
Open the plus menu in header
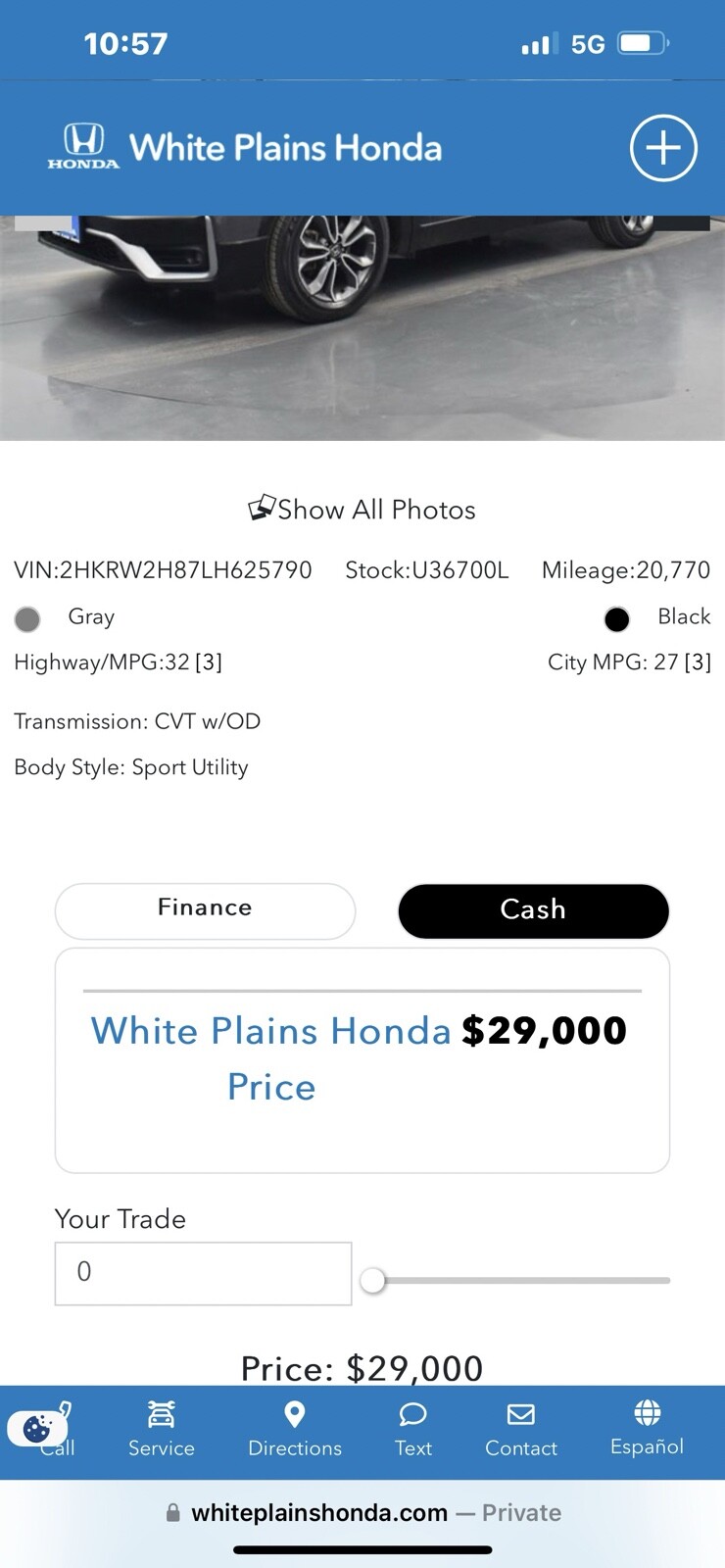(x=663, y=148)
